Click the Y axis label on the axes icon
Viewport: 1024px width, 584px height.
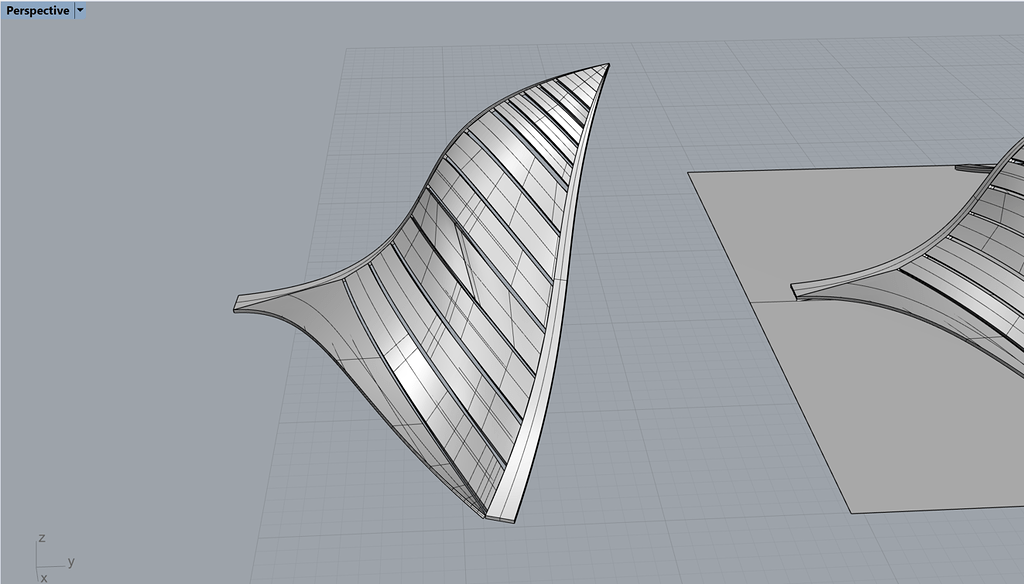pos(70,561)
